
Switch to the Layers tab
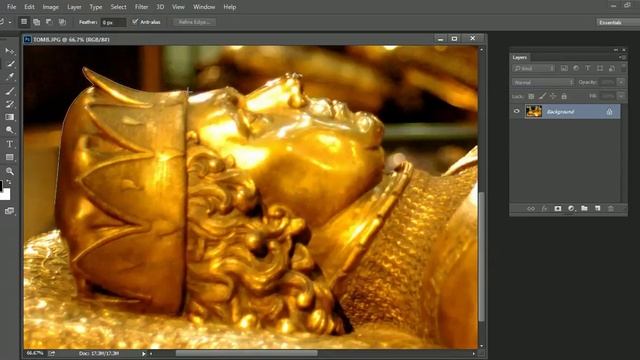520,58
